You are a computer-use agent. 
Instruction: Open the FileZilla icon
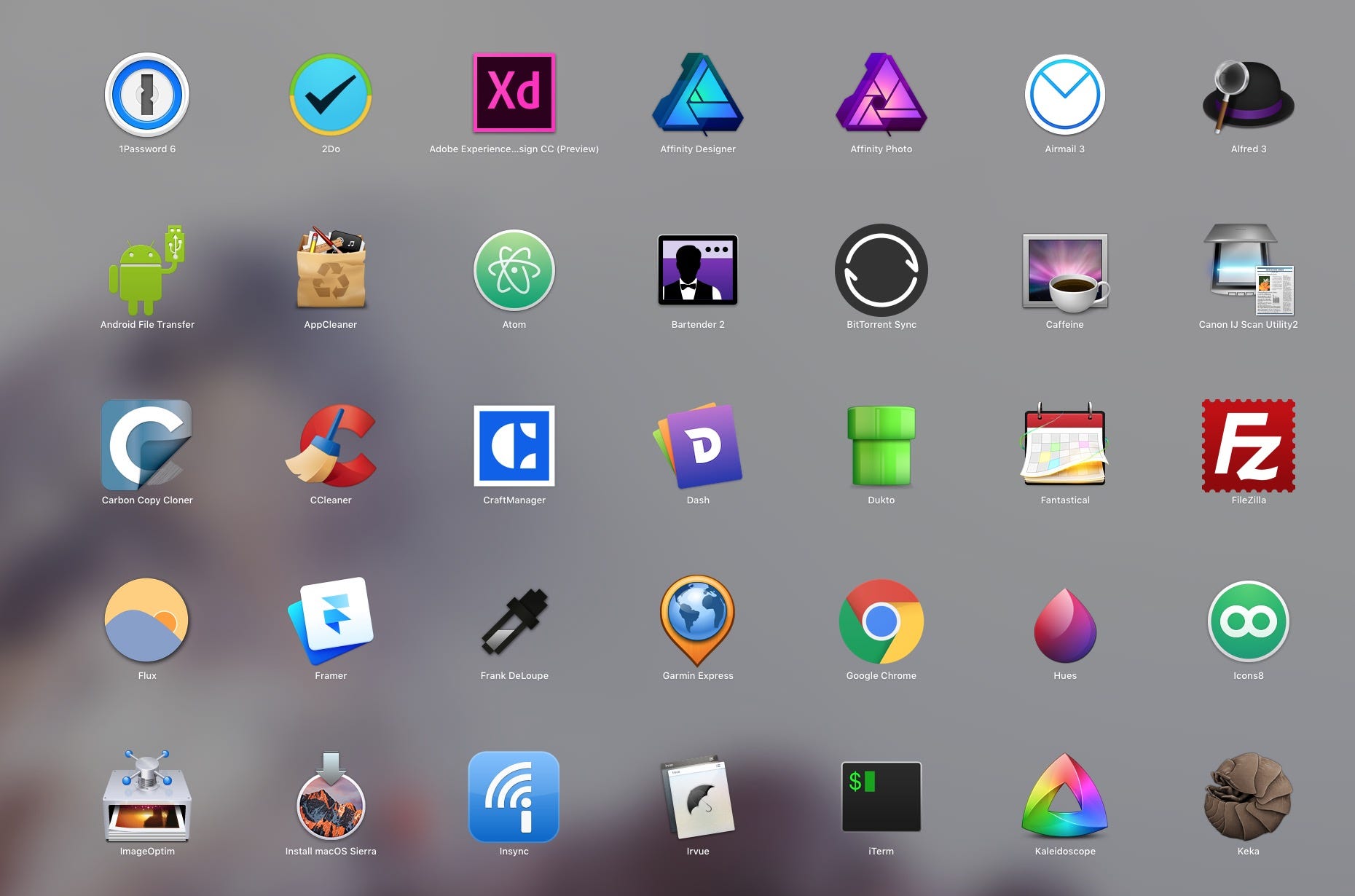pos(1249,445)
